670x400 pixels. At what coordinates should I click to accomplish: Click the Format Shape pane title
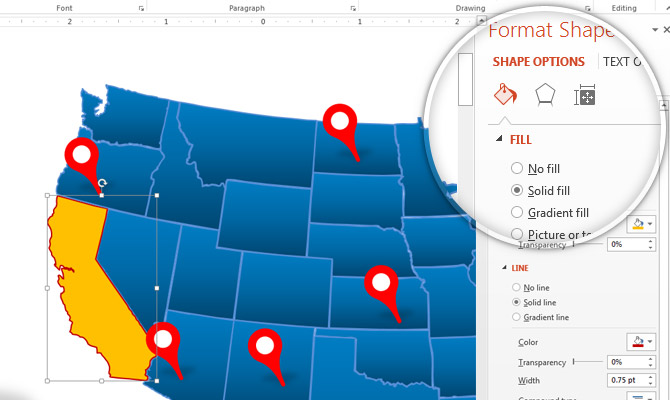(x=551, y=30)
